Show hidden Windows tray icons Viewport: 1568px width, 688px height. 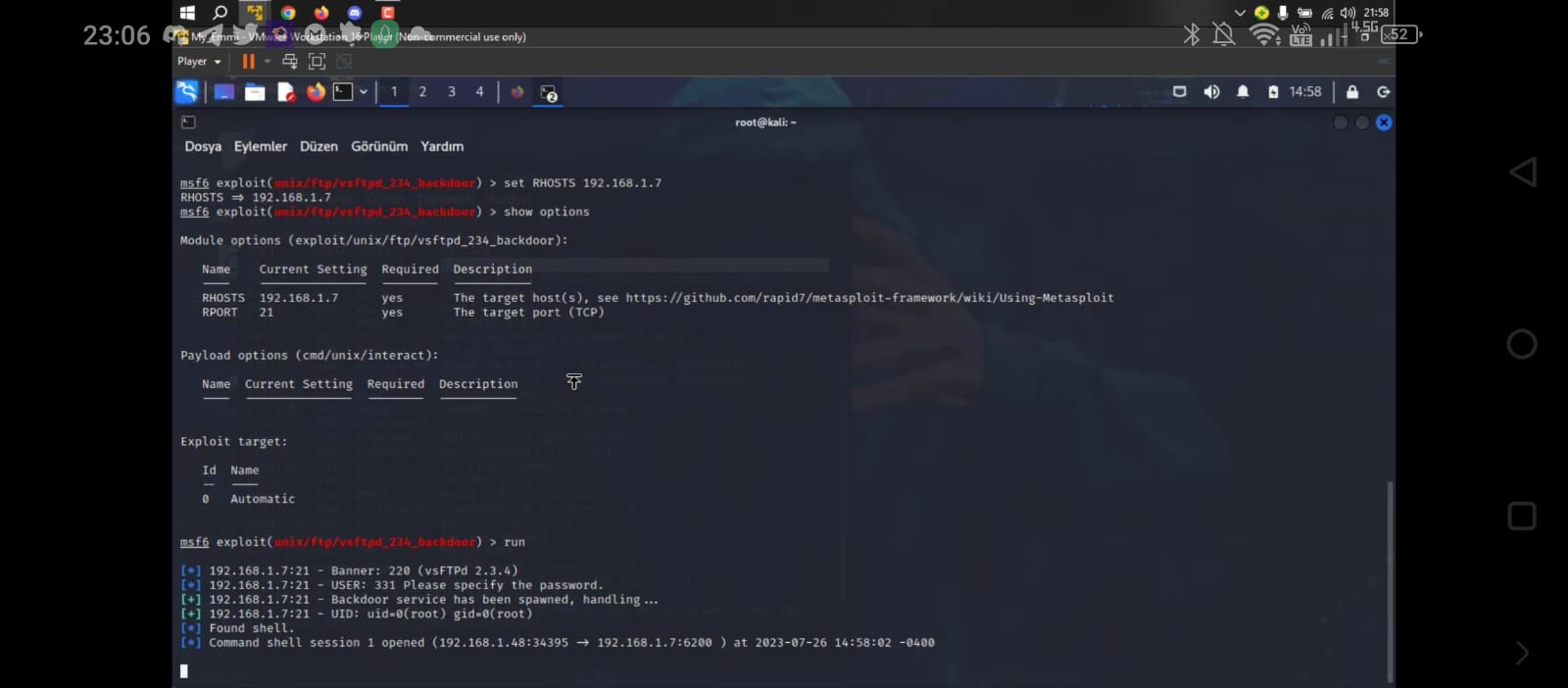pos(1240,13)
